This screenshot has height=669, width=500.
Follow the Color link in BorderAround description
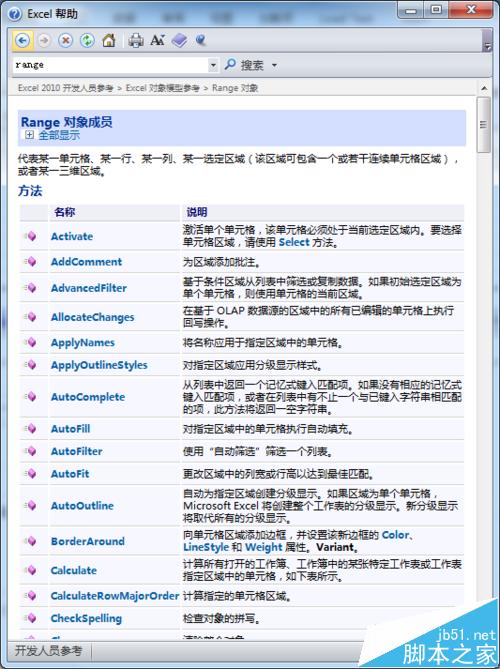click(395, 535)
